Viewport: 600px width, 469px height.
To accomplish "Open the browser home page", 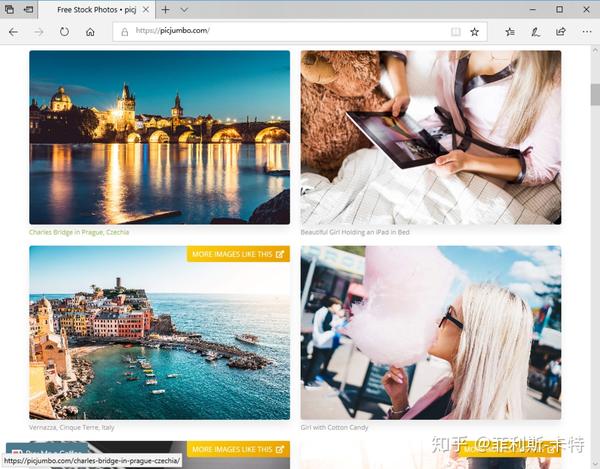I will click(90, 32).
